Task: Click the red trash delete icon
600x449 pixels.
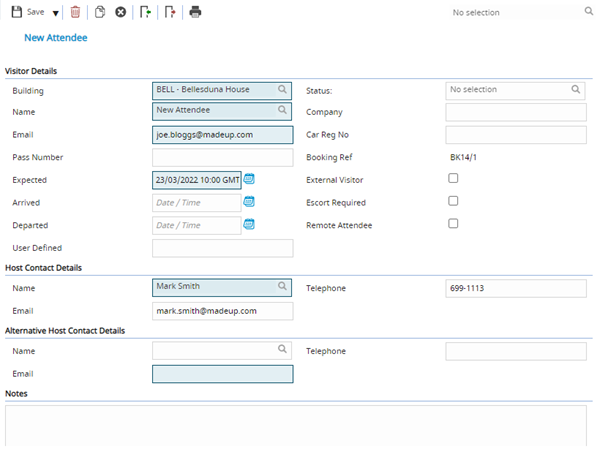Action: pyautogui.click(x=75, y=12)
